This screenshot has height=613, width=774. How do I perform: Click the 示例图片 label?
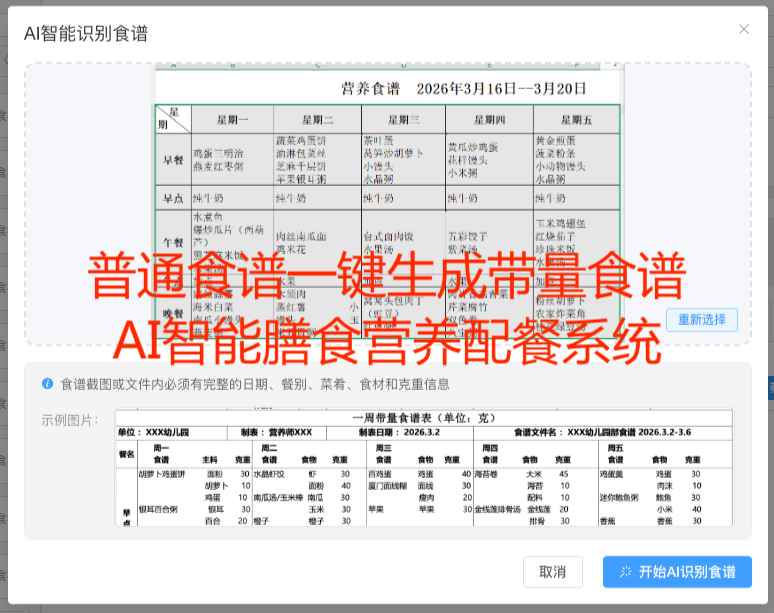[x=70, y=420]
